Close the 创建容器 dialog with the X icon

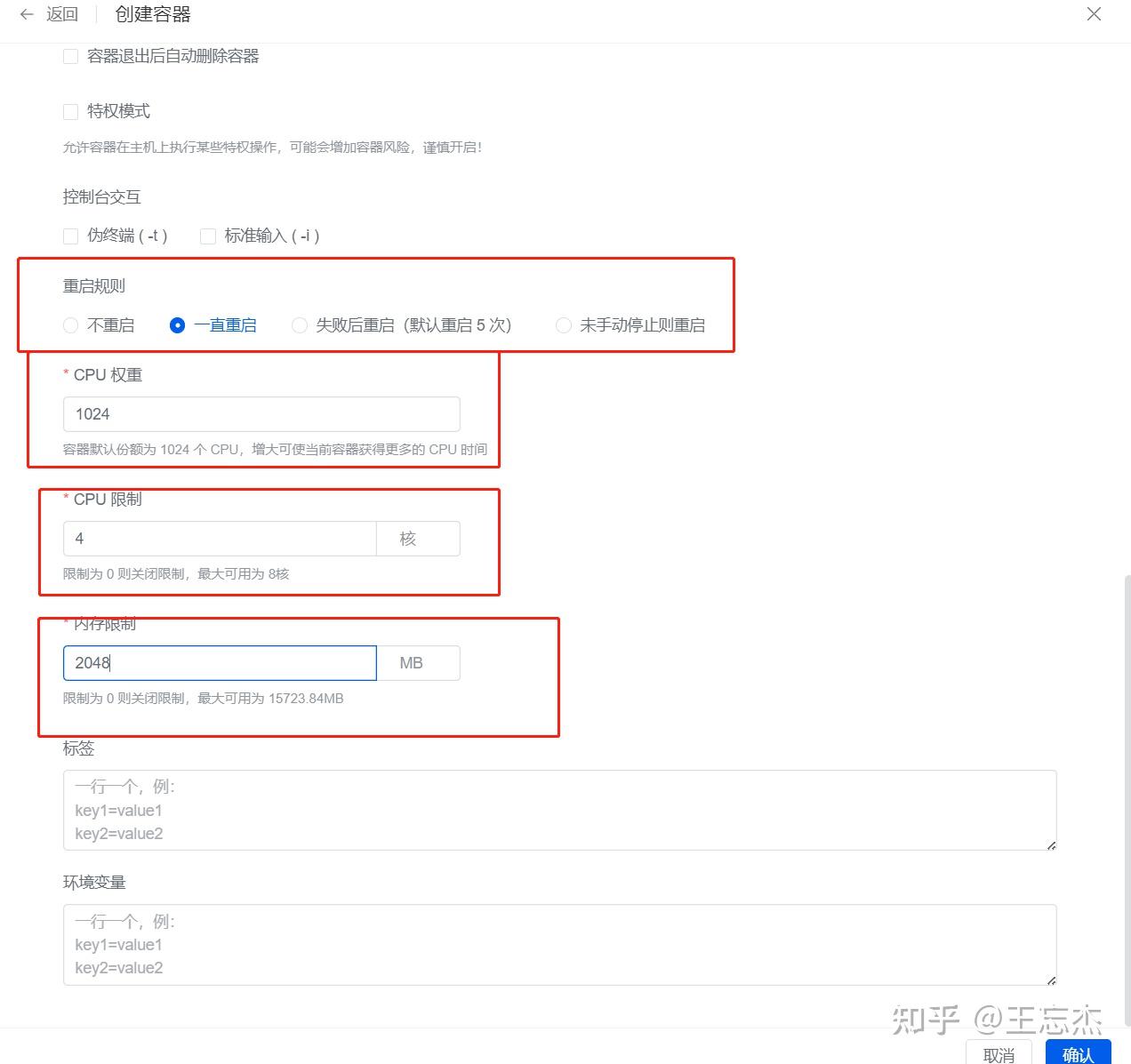pyautogui.click(x=1093, y=13)
